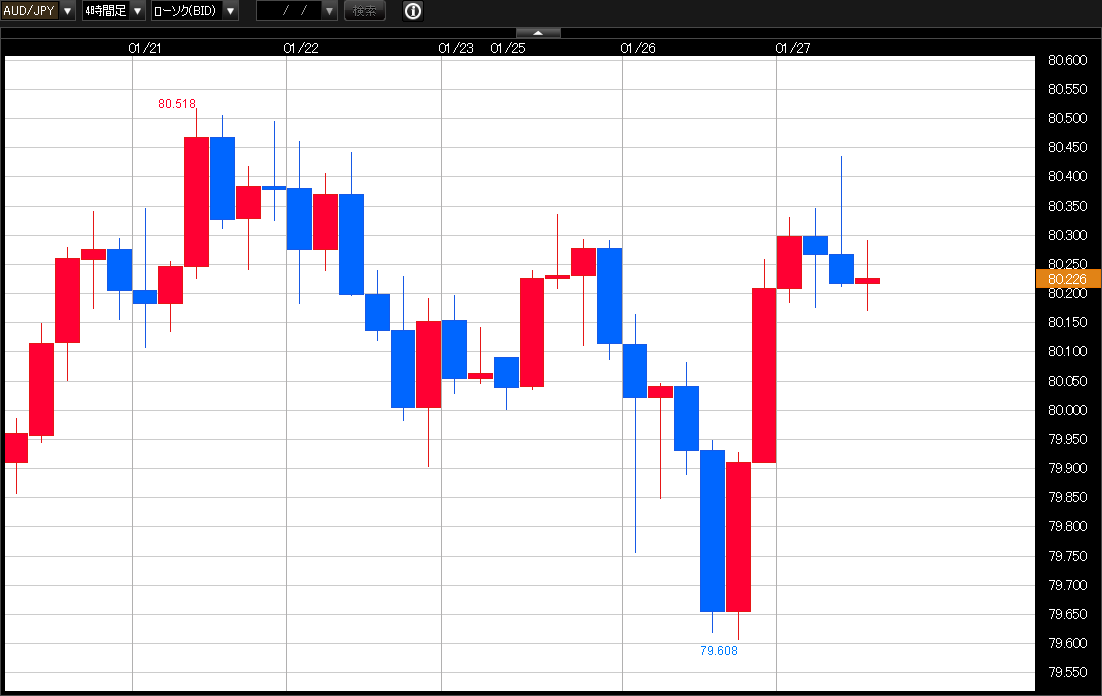Click the 80.550 price axis label
Image resolution: width=1102 pixels, height=696 pixels.
1068,89
